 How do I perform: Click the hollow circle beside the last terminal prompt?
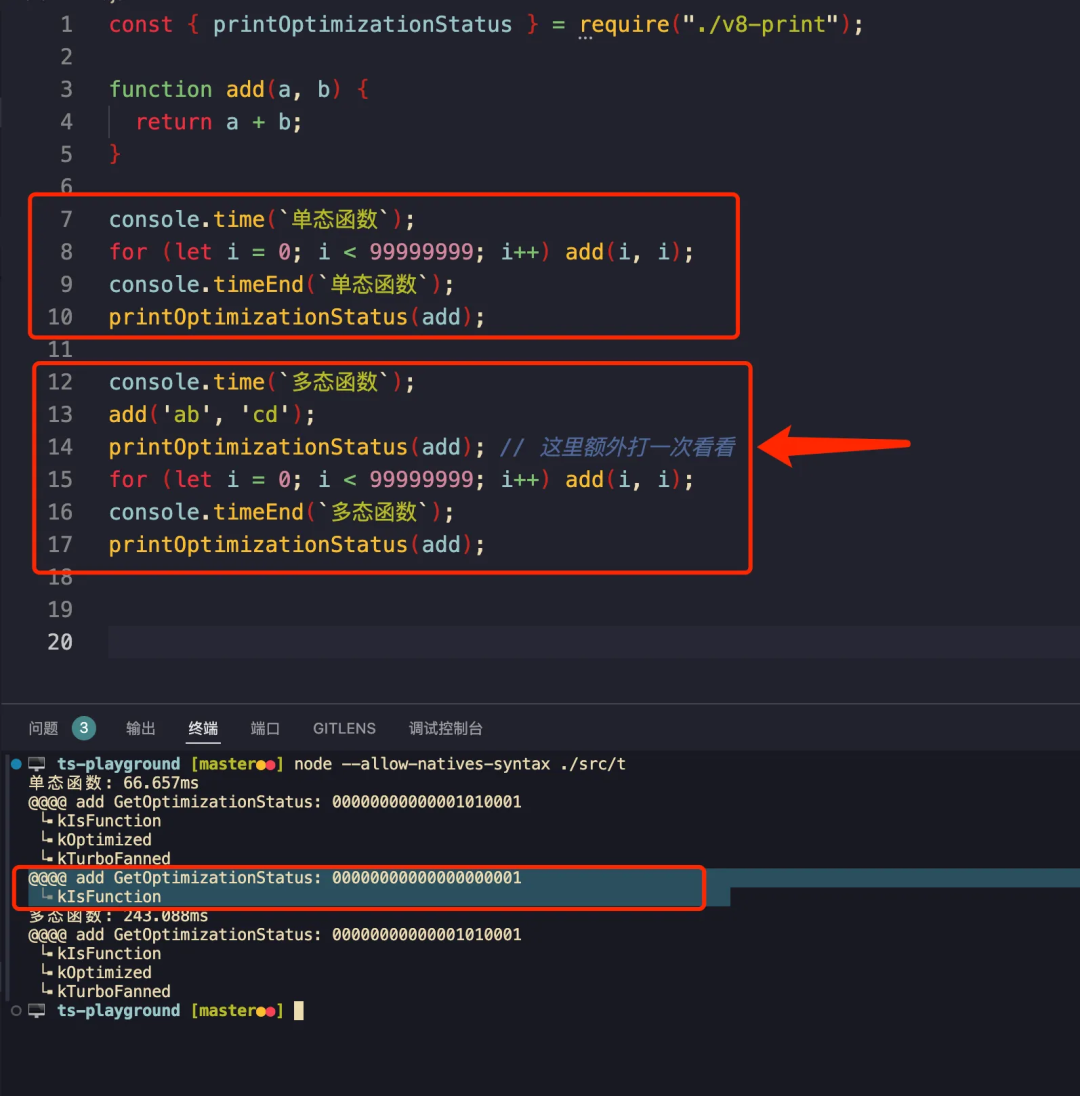pos(15,1011)
